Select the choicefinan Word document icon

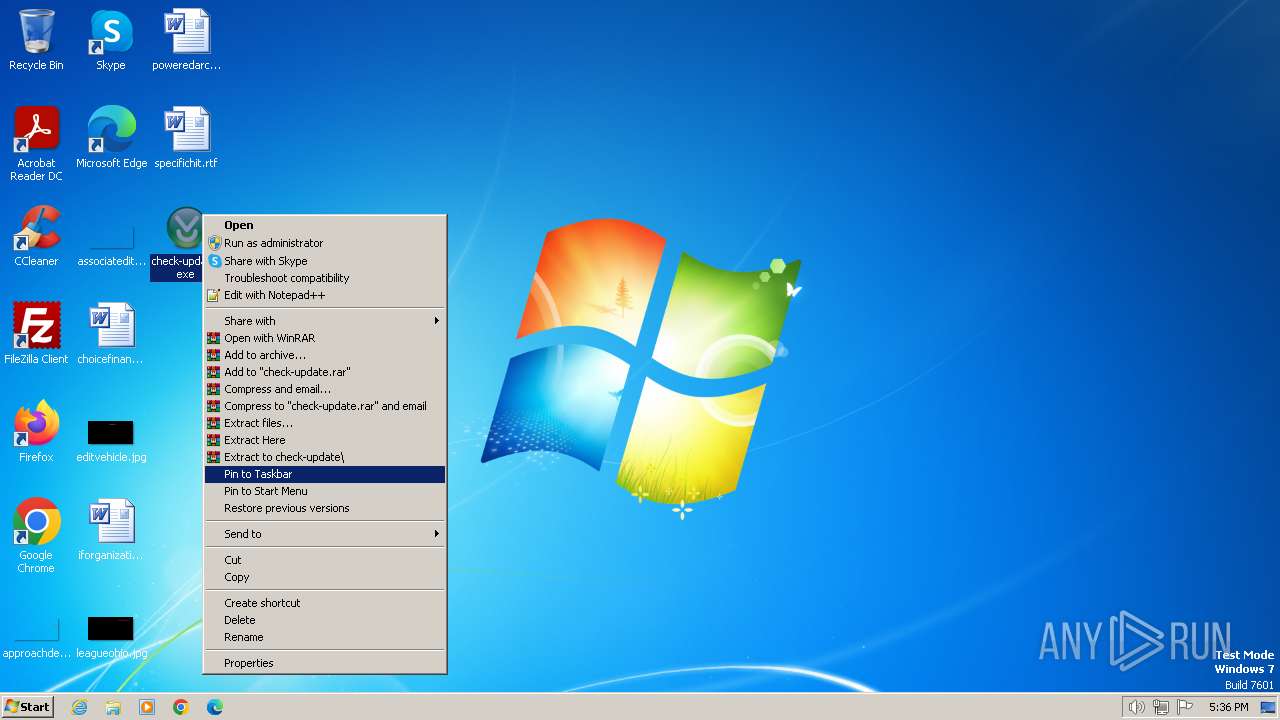pos(111,334)
